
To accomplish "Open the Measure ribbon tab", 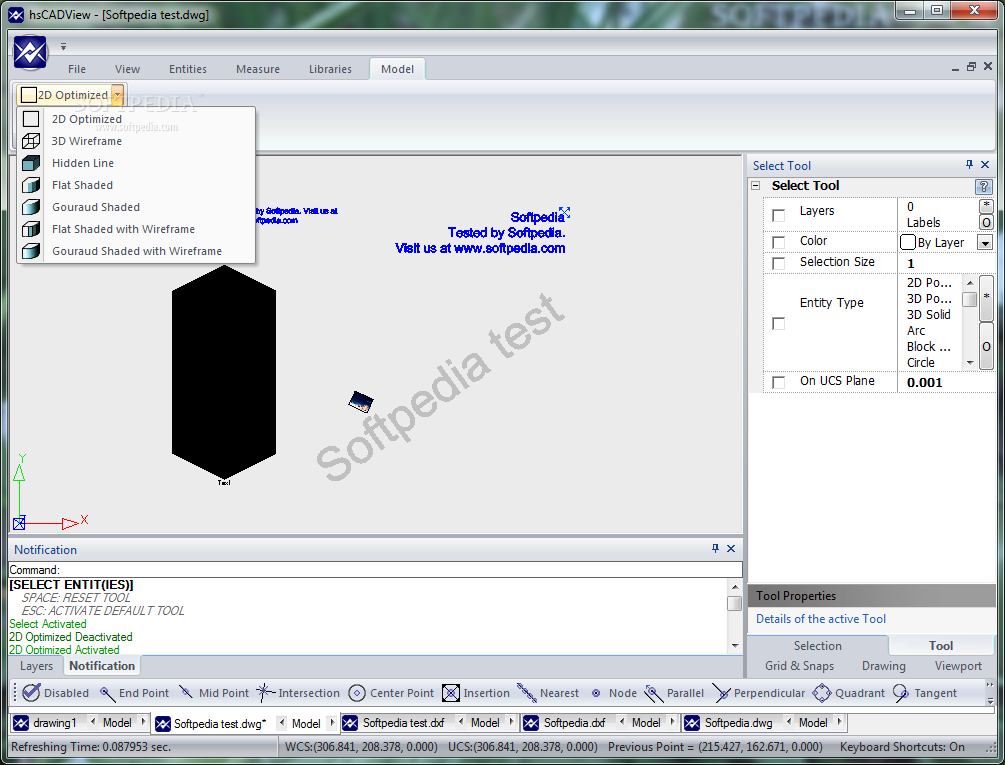I will [x=258, y=69].
